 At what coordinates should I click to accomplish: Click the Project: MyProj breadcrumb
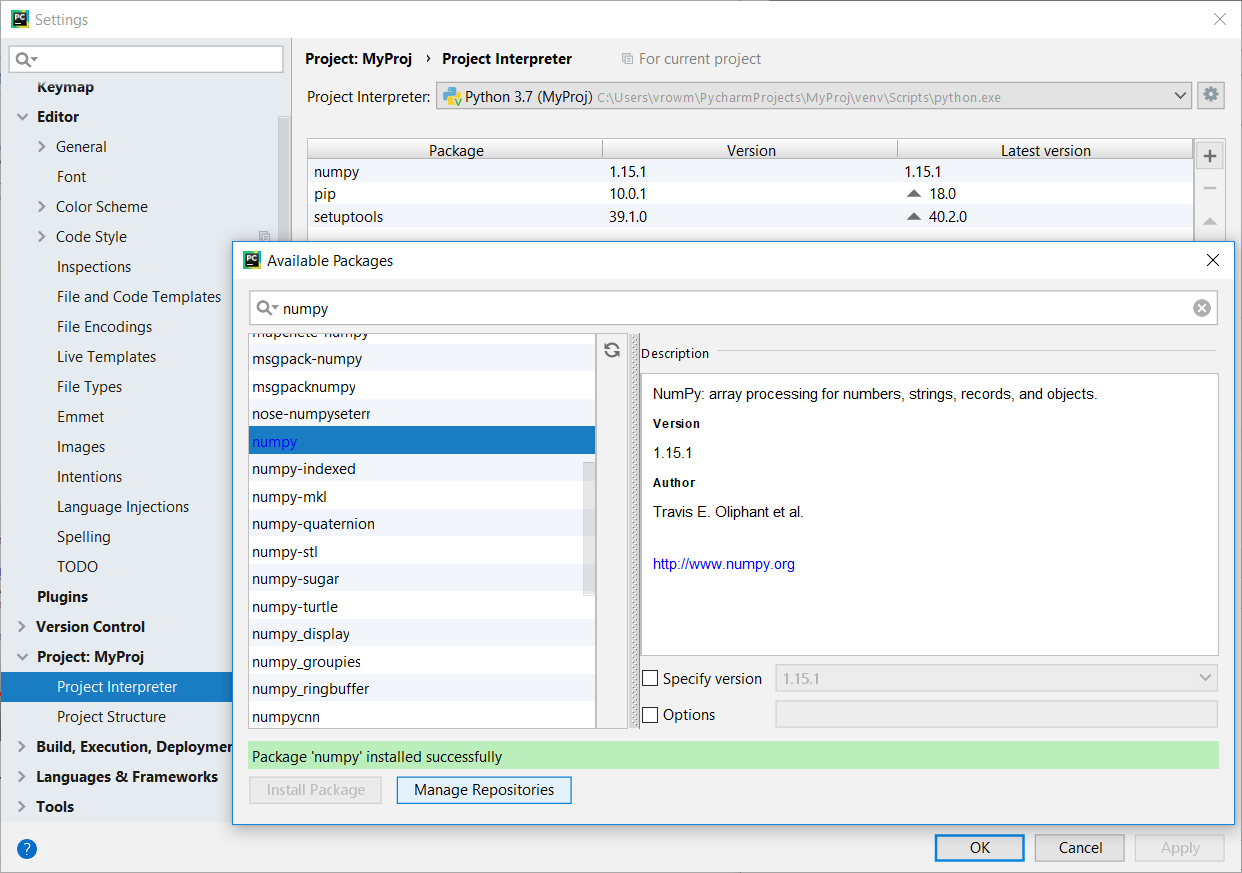[359, 59]
